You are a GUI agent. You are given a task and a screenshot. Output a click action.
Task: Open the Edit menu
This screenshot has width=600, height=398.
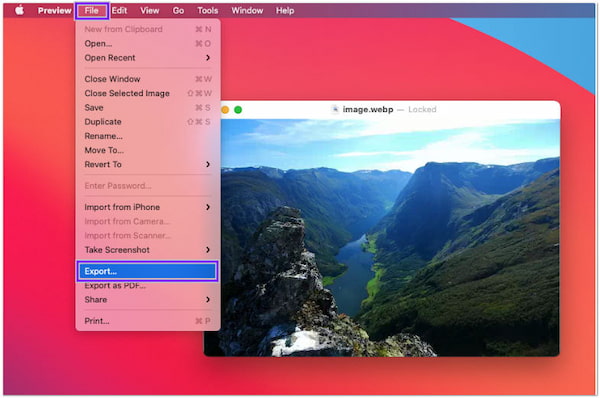click(x=119, y=11)
